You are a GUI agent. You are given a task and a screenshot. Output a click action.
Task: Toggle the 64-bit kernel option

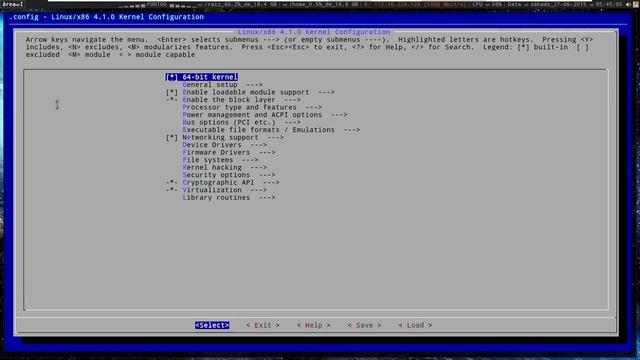pos(202,77)
